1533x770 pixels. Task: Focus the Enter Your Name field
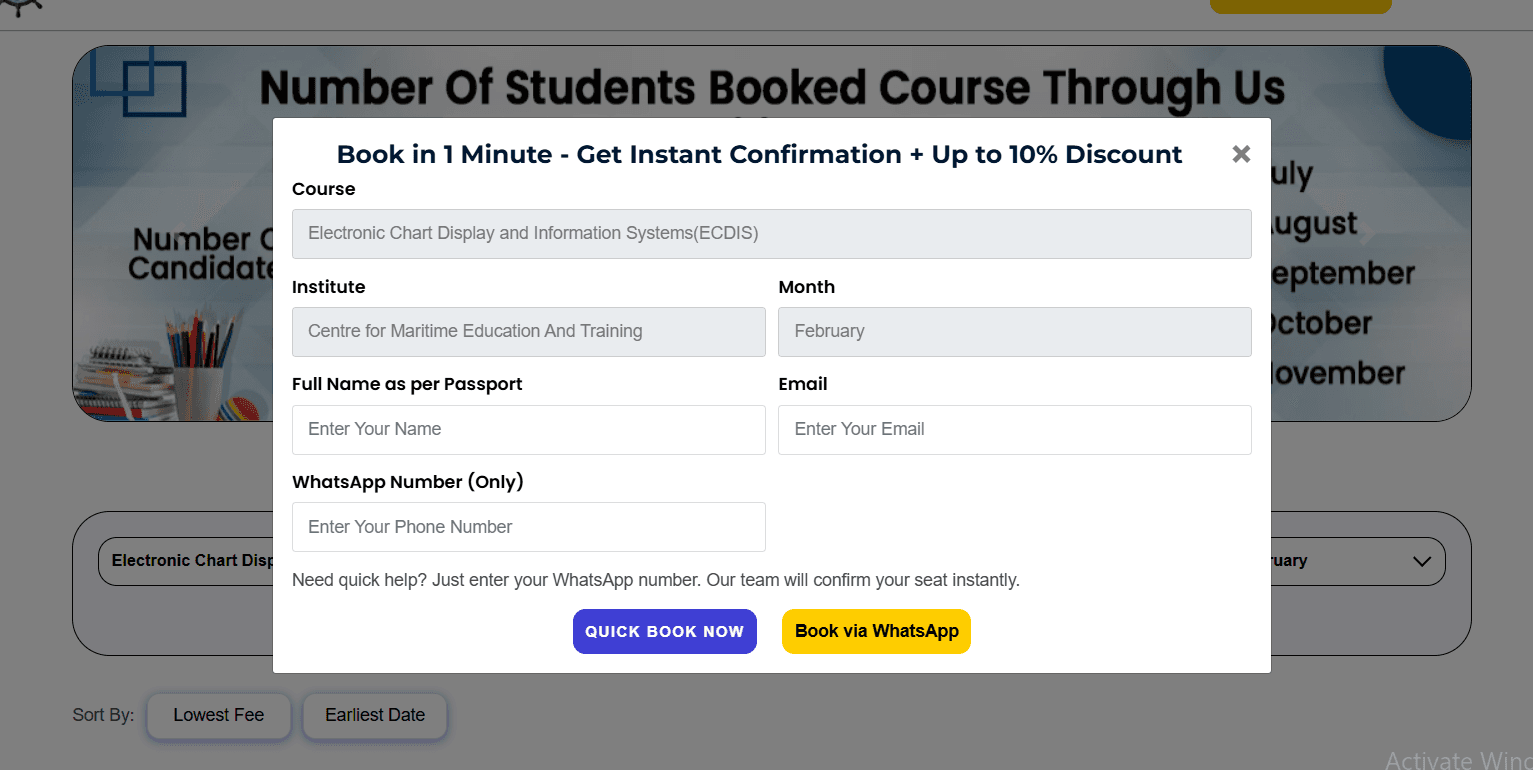pos(528,430)
